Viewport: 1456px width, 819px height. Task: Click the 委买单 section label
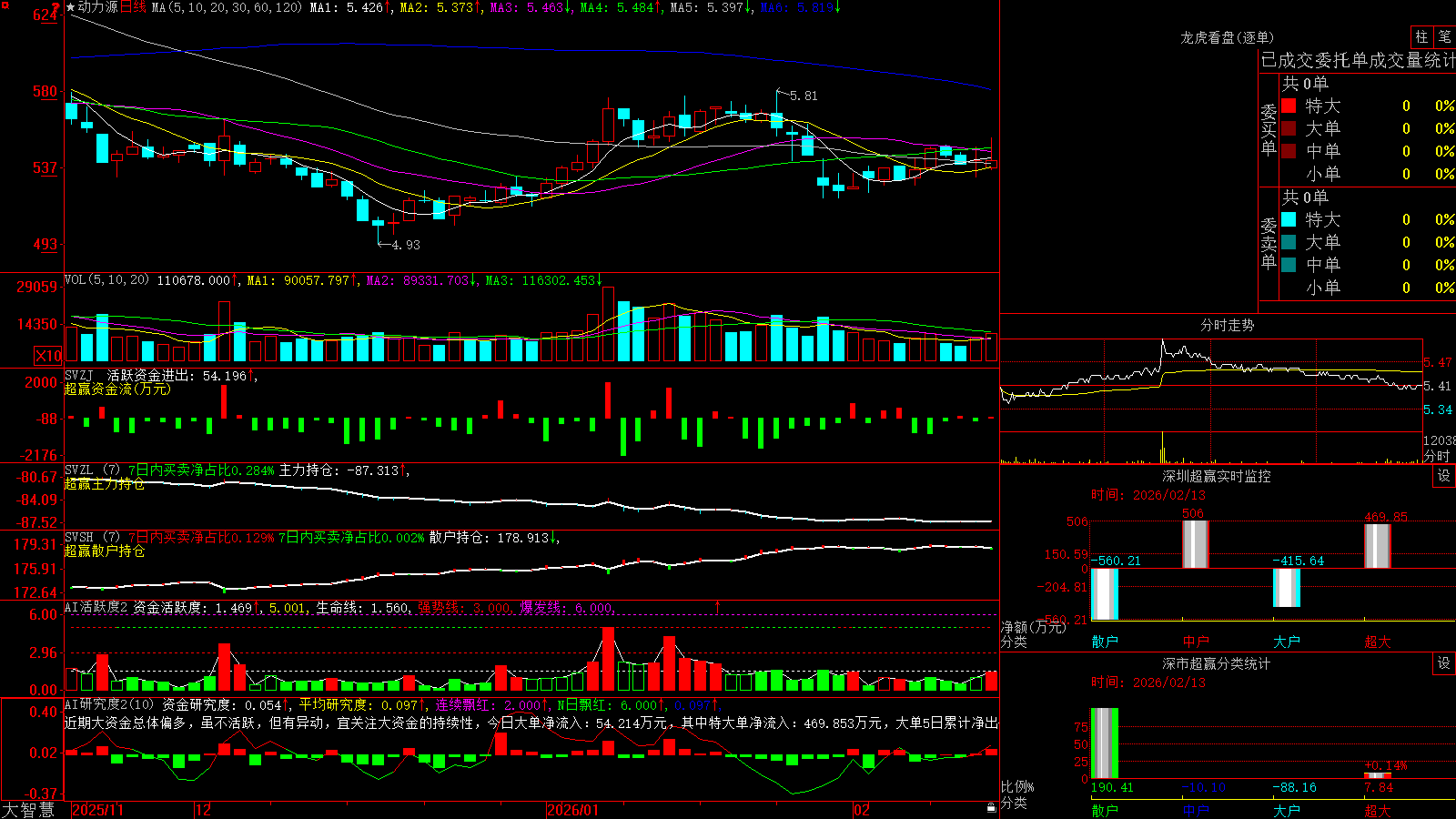(1269, 129)
